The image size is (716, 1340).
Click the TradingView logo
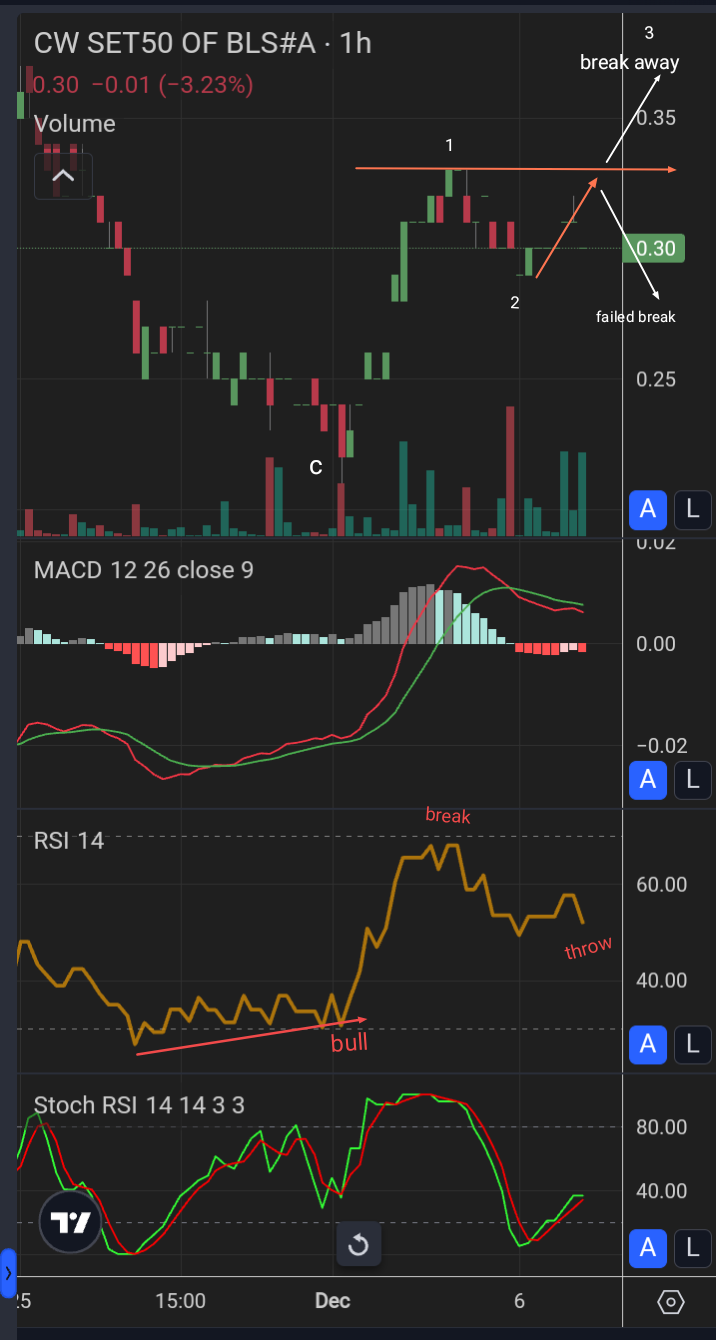point(72,1223)
